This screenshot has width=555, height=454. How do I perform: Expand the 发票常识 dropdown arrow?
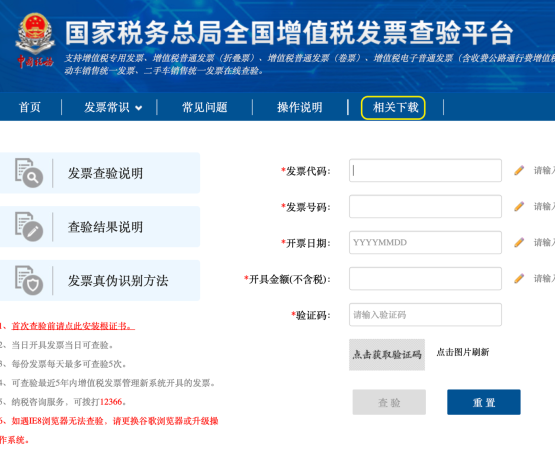coord(139,108)
